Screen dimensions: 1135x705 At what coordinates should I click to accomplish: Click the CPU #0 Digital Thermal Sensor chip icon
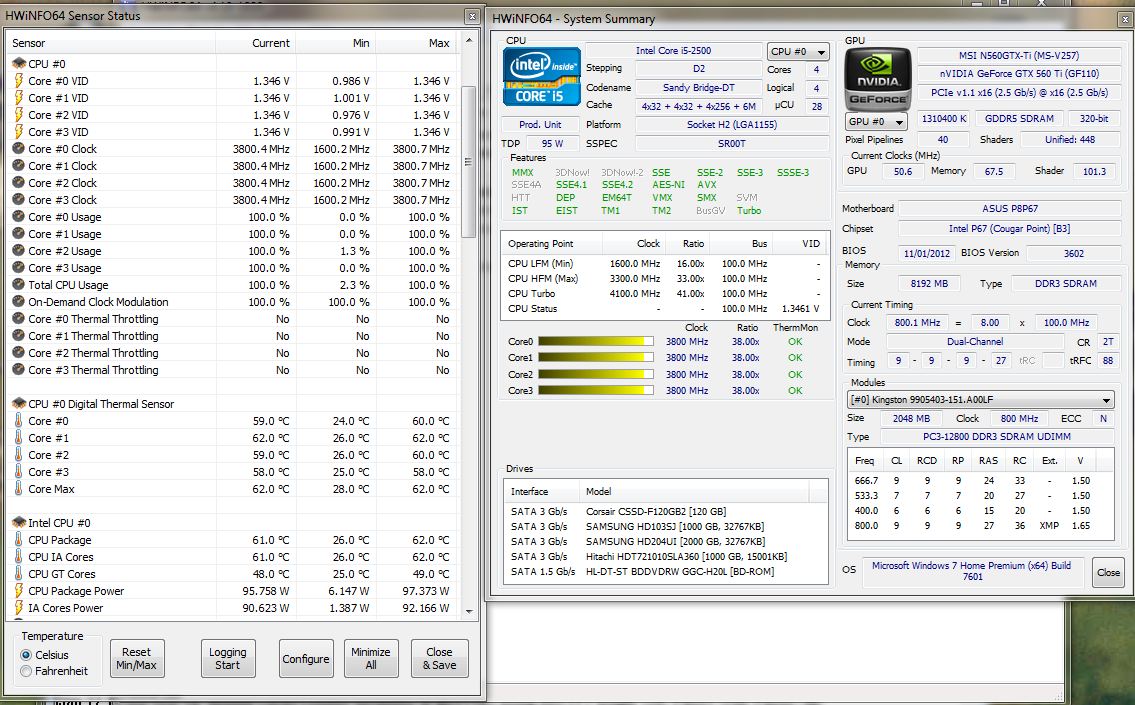pos(19,404)
